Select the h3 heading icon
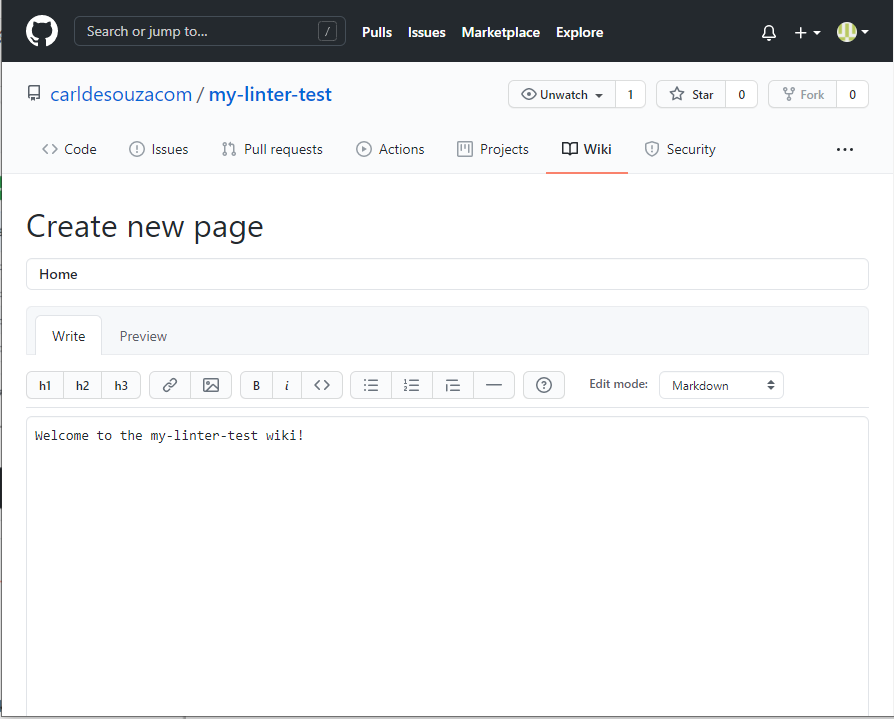Screen dimensions: 894x719 click(x=121, y=385)
